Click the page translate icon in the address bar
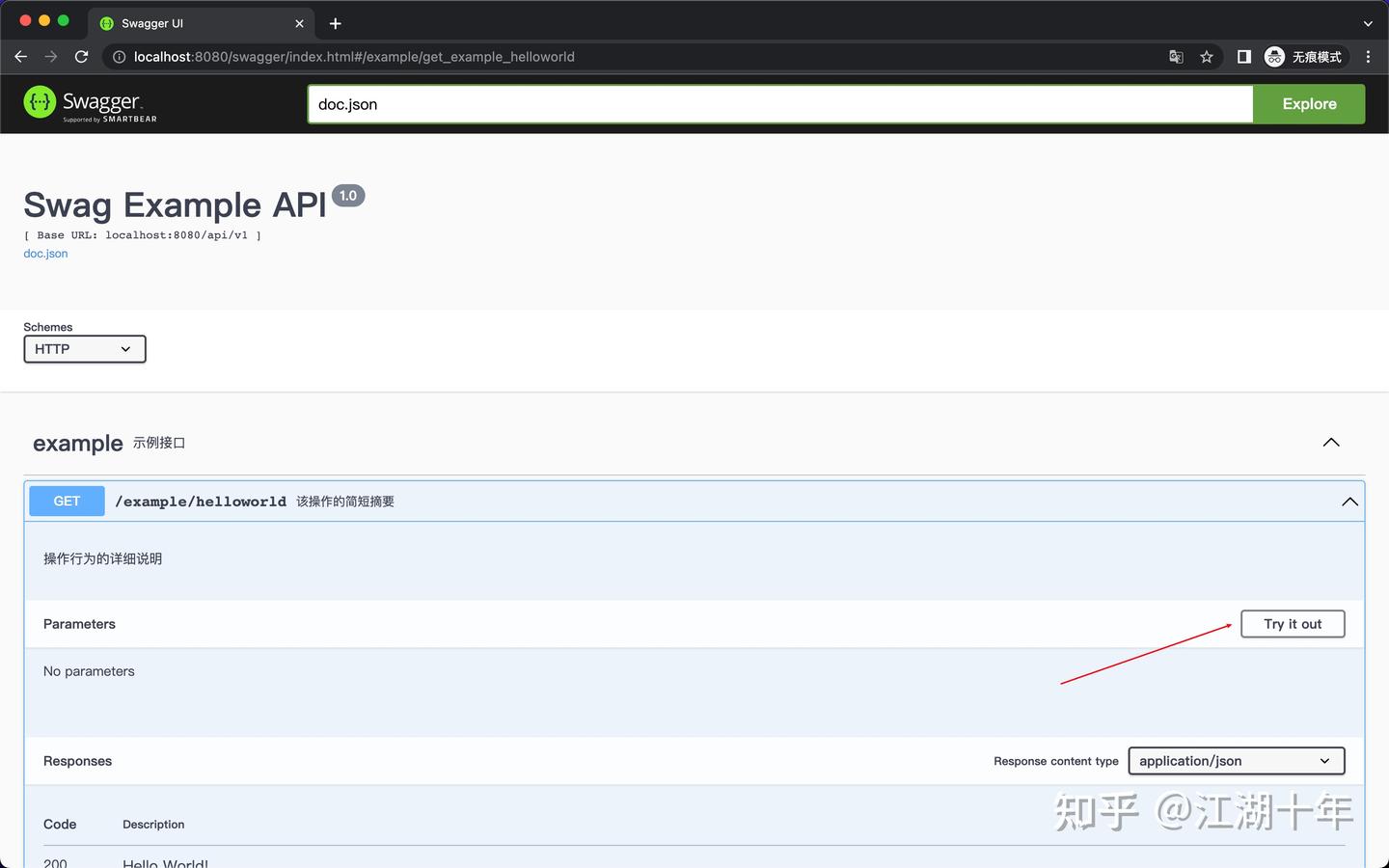This screenshot has width=1389, height=868. click(1176, 57)
